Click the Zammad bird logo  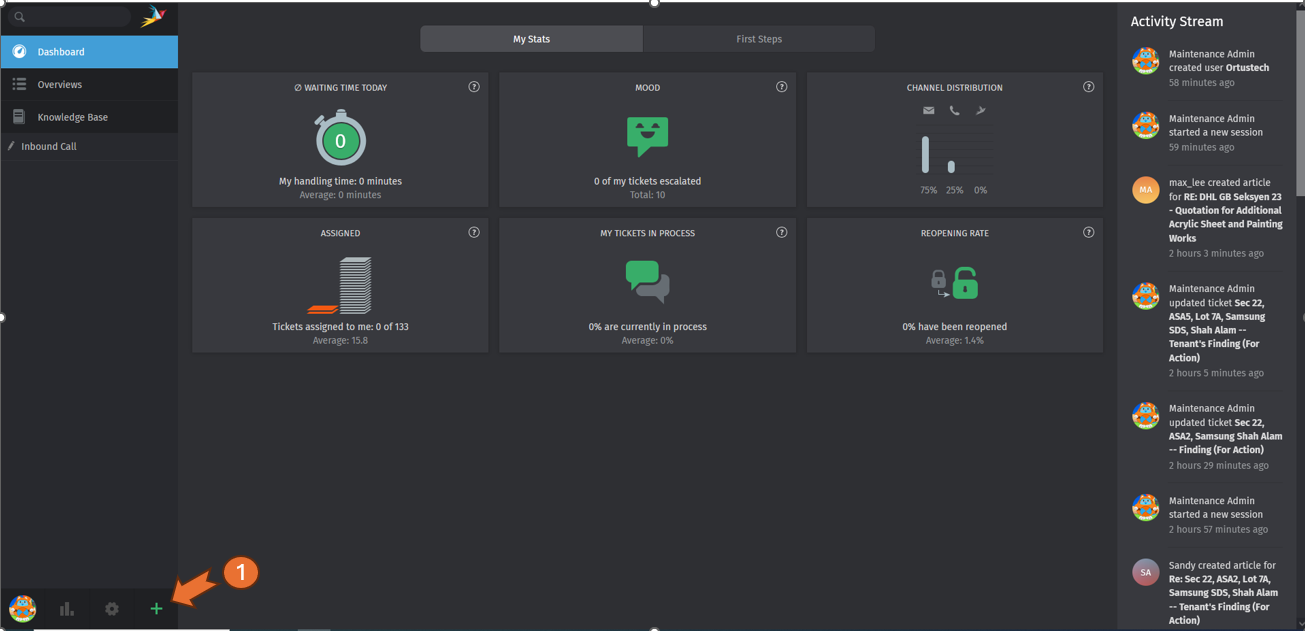point(153,17)
